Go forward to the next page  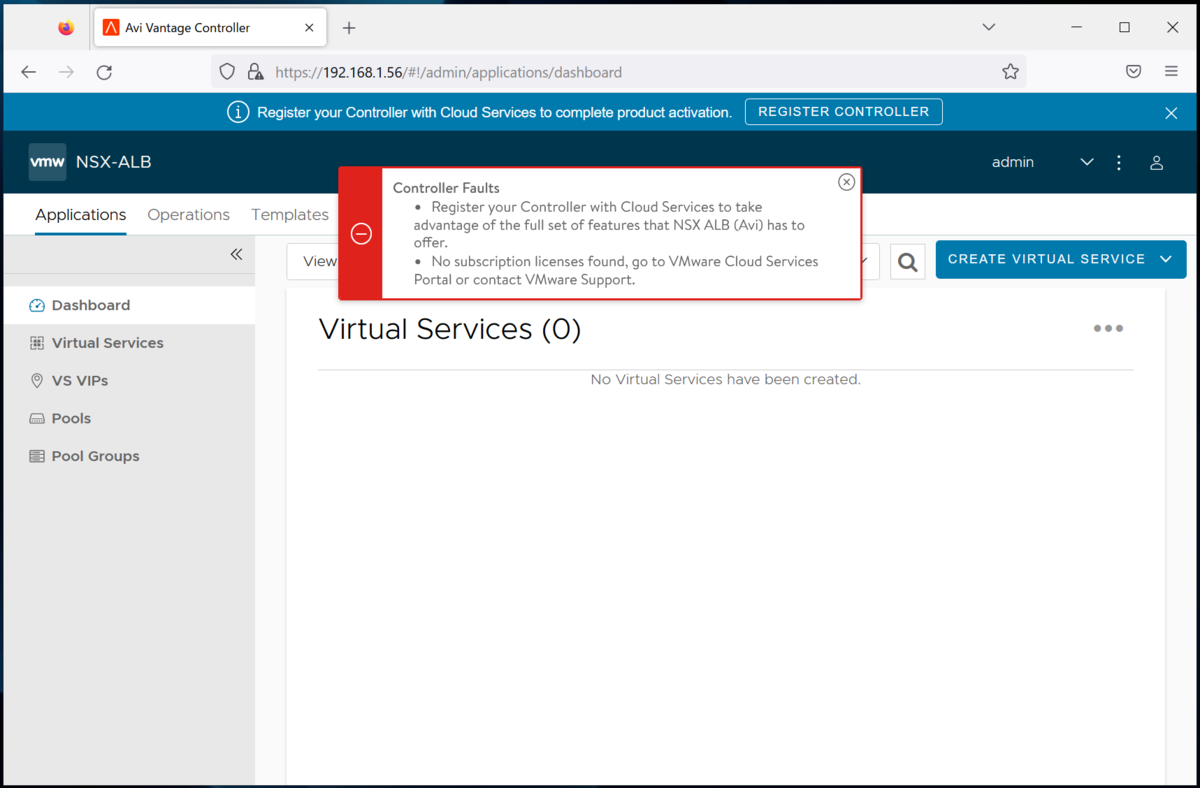click(66, 72)
